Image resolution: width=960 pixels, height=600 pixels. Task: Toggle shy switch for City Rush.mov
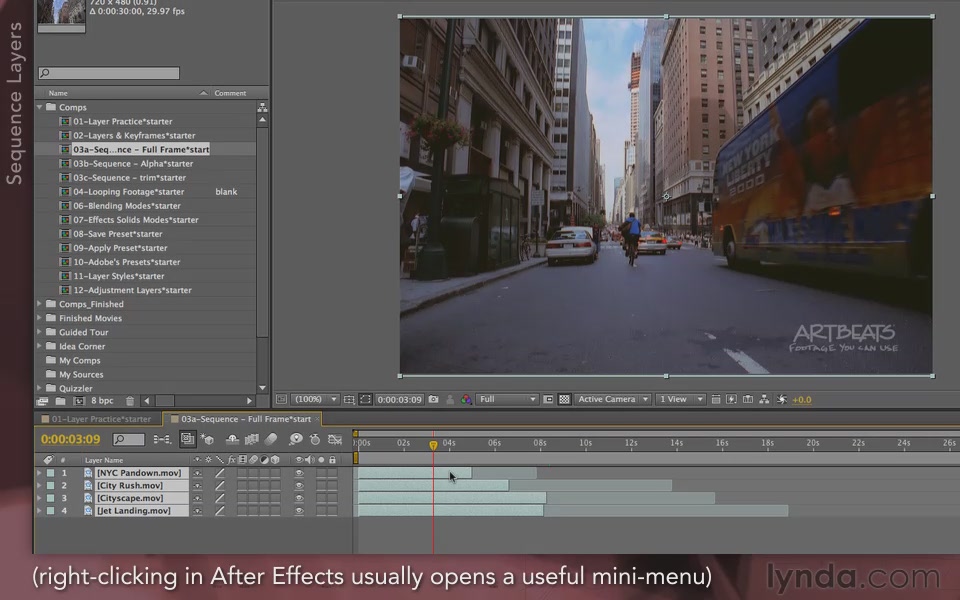197,486
